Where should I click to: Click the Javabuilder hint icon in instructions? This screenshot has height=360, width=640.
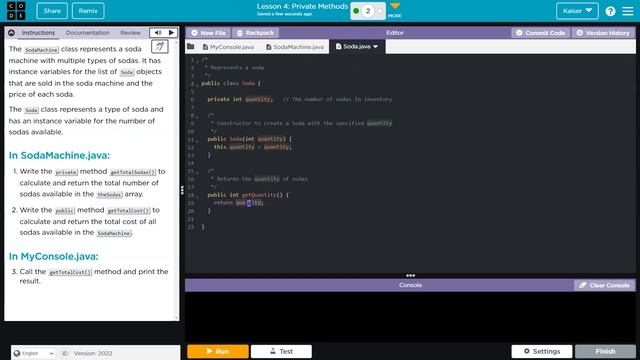pos(160,47)
